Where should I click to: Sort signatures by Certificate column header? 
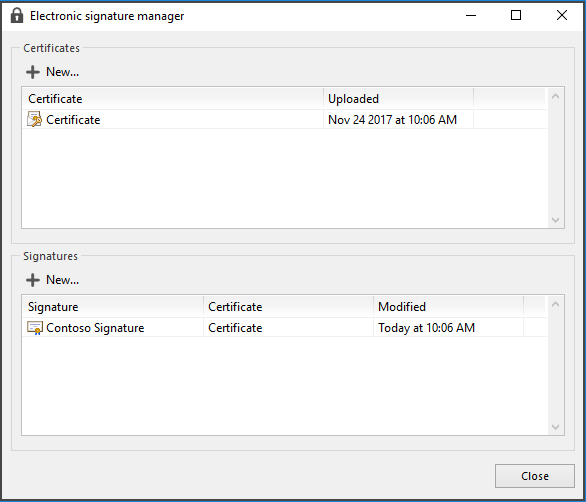coord(288,307)
